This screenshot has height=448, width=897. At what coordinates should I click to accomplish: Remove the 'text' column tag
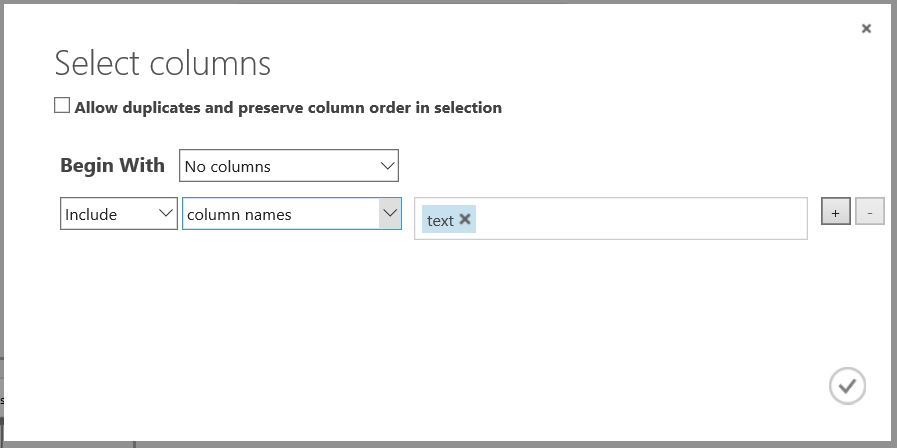tap(465, 220)
